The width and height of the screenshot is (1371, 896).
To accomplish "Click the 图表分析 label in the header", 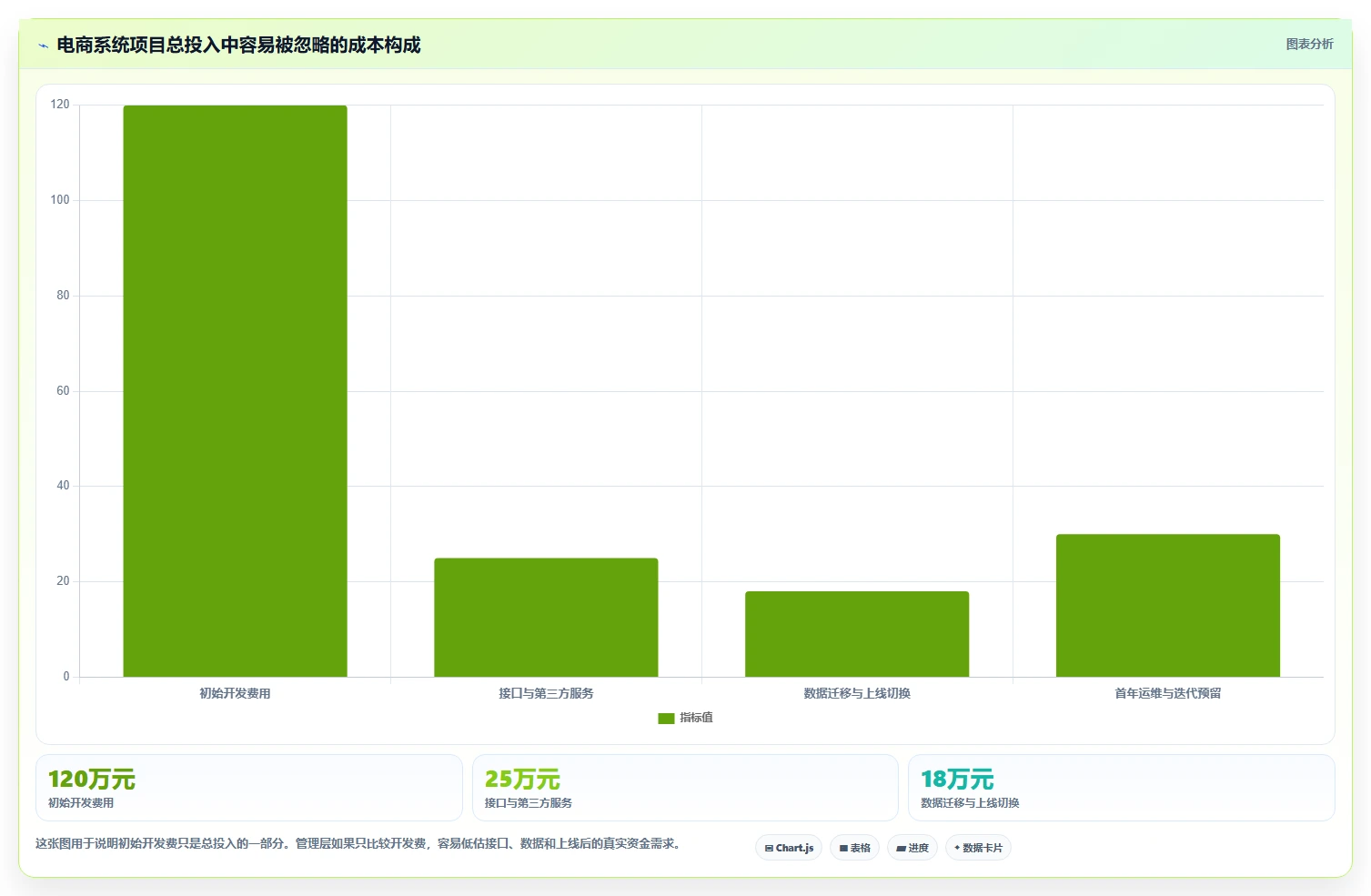I will [1309, 44].
